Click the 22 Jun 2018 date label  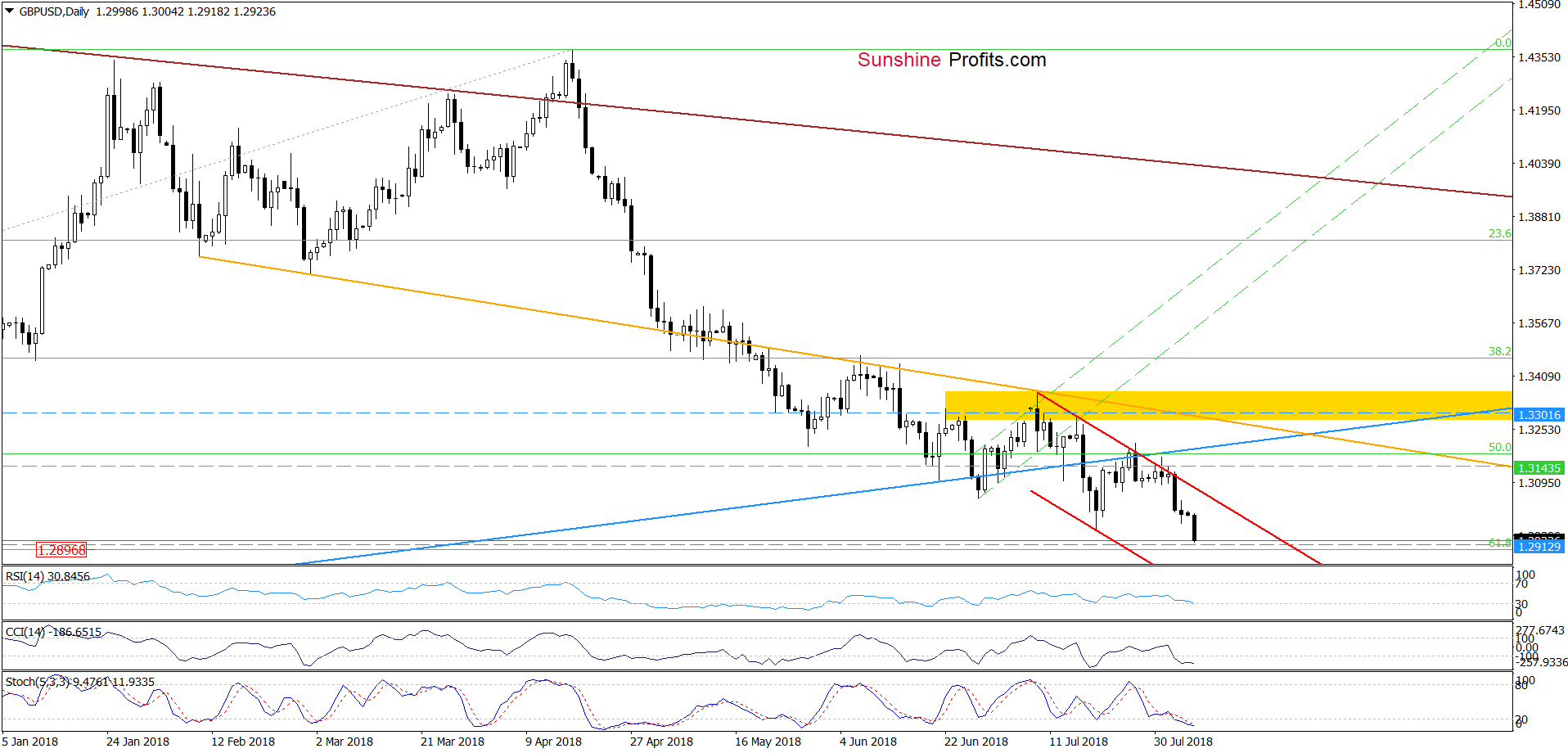976,742
